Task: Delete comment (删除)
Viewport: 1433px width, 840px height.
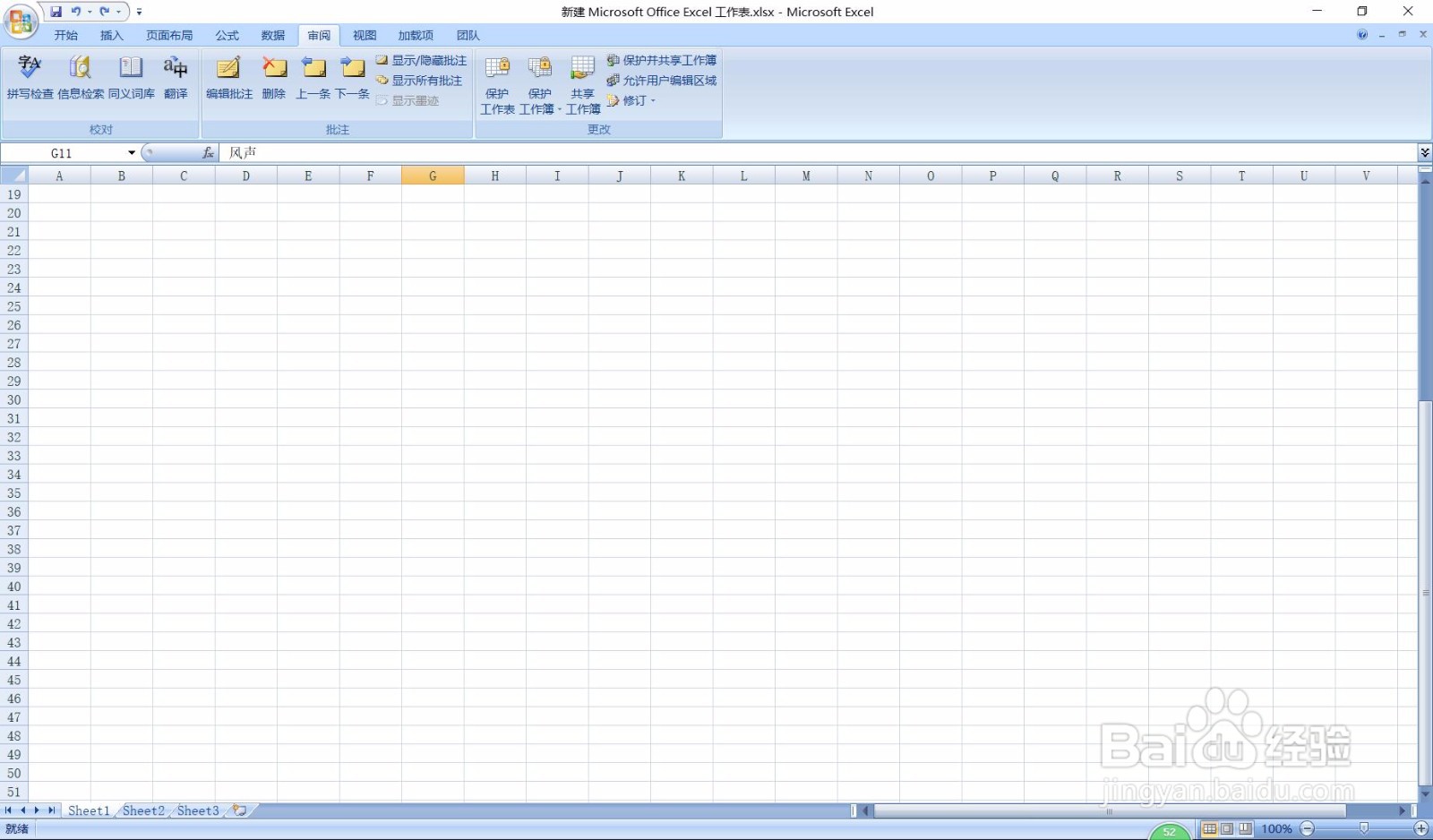Action: (274, 78)
